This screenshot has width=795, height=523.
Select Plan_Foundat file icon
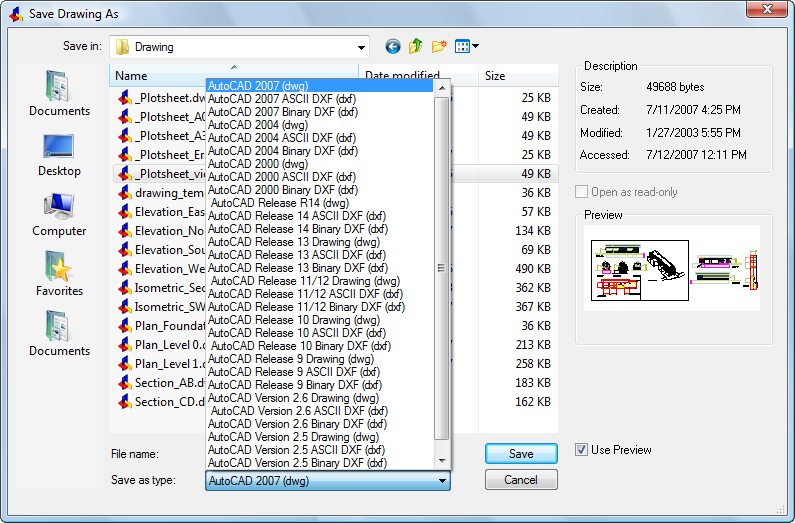pos(125,326)
